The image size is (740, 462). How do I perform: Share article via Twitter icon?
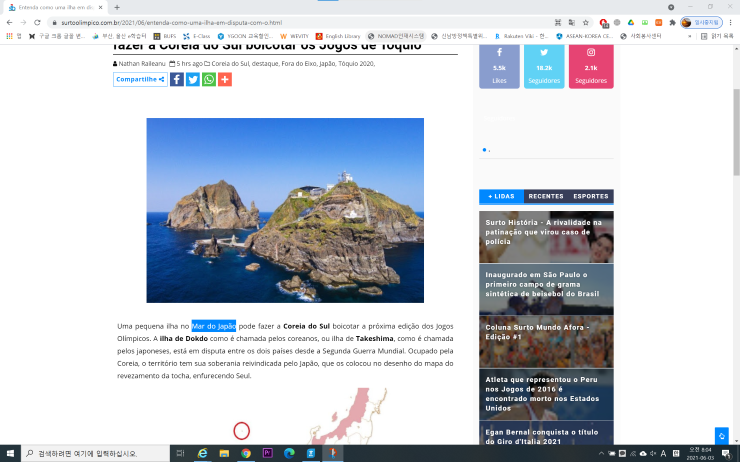pos(193,80)
